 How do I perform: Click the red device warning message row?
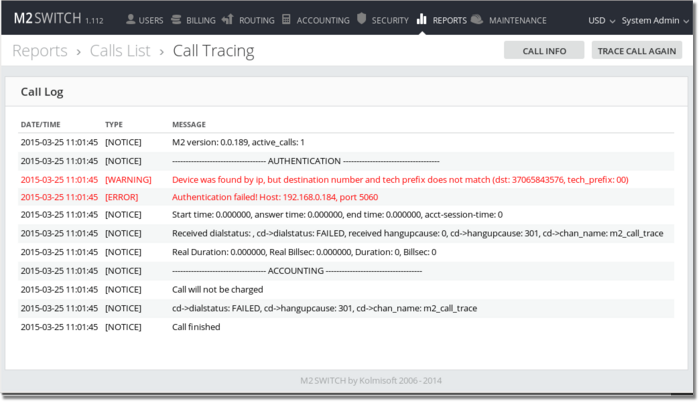click(400, 179)
